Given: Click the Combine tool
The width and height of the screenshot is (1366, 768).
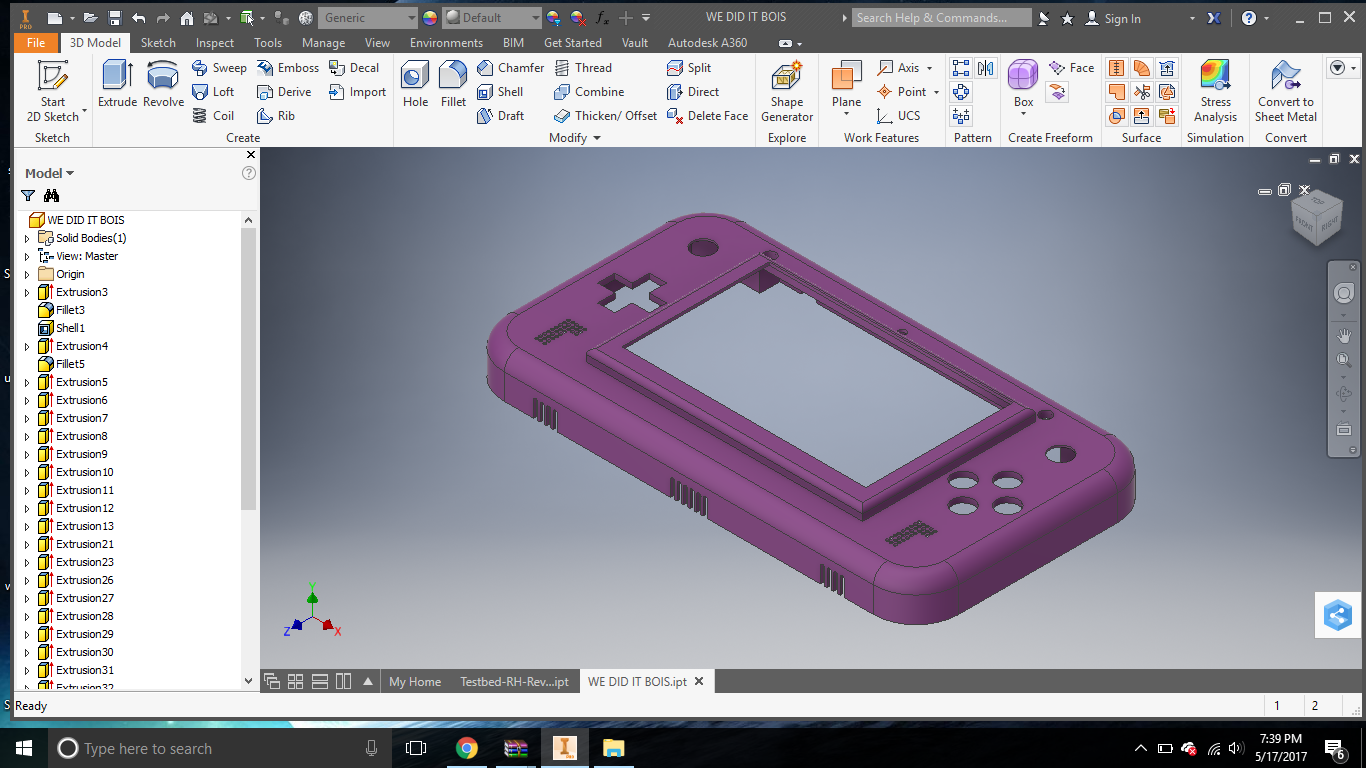Looking at the screenshot, I should 588,92.
